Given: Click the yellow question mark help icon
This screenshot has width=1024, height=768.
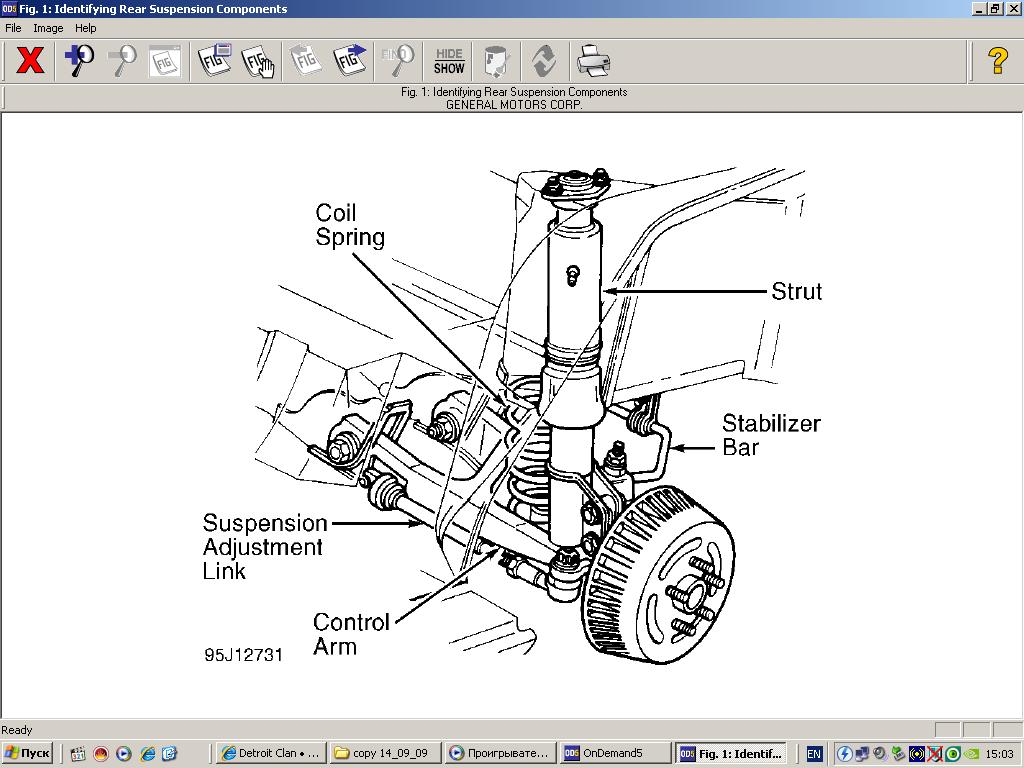Looking at the screenshot, I should click(x=997, y=61).
